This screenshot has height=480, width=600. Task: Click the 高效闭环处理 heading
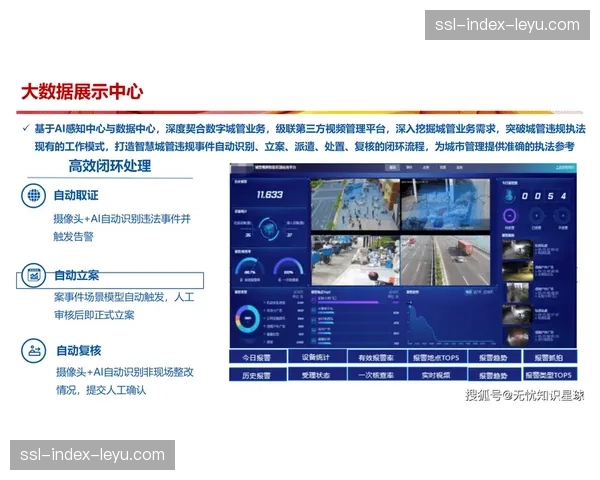pos(110,166)
